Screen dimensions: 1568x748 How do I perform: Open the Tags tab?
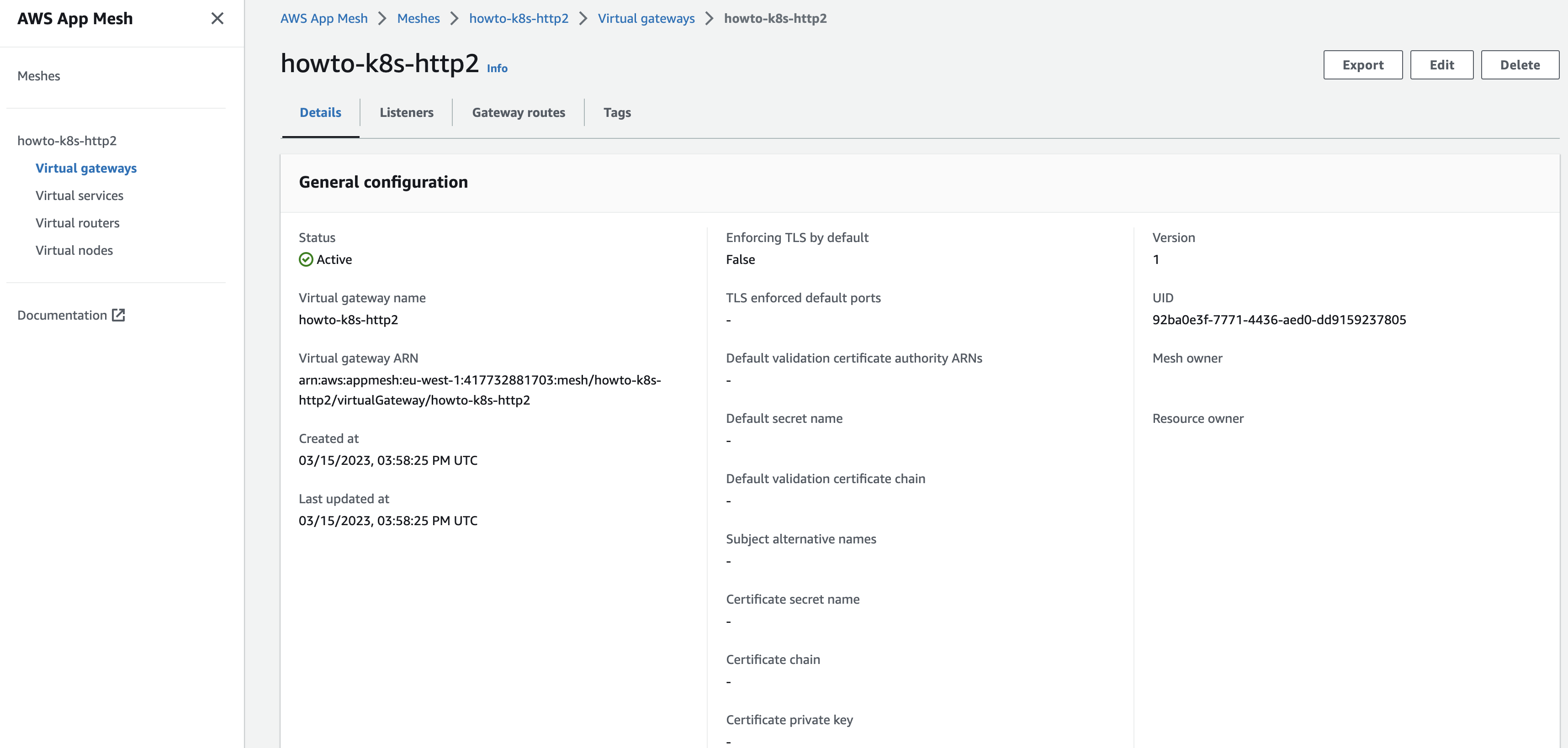click(x=617, y=113)
